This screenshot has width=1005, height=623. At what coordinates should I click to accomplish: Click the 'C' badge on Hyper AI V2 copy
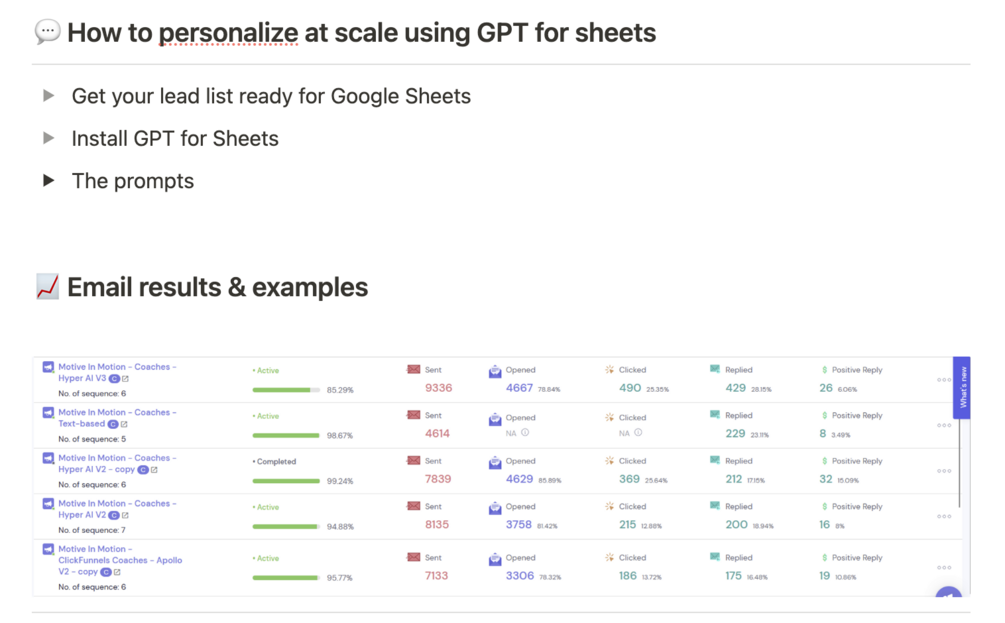(143, 470)
